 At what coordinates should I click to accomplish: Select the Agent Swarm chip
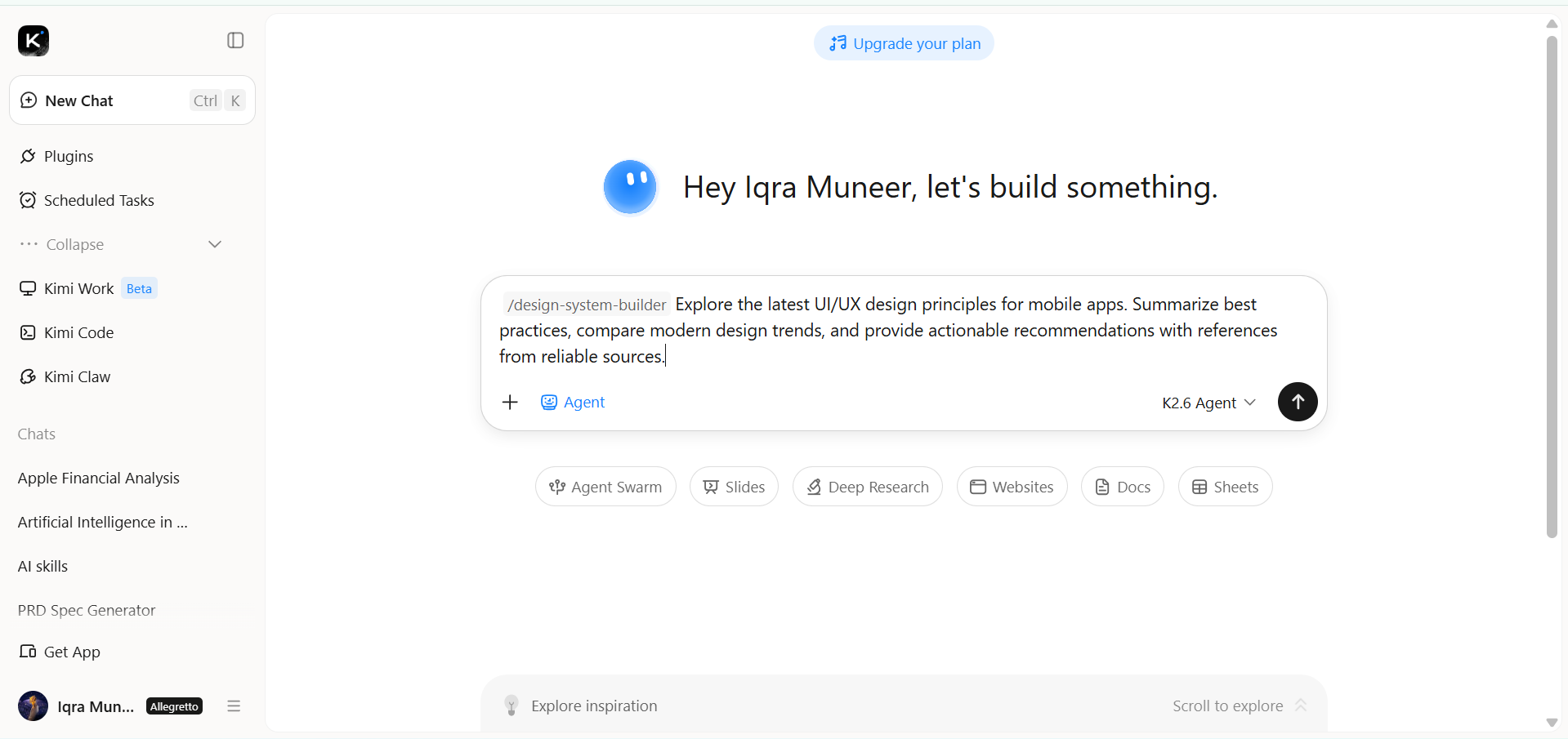605,487
